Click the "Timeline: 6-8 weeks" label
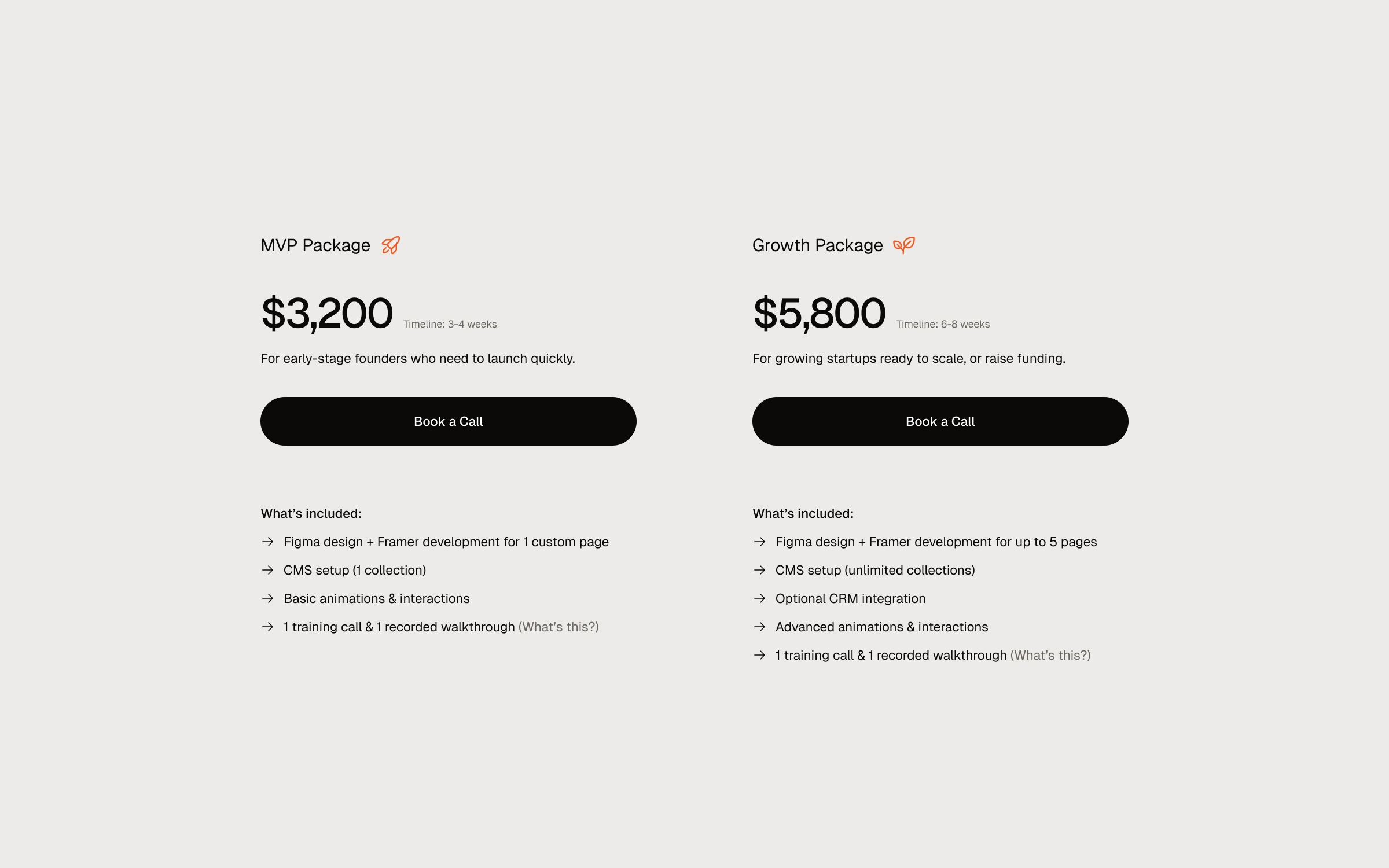The width and height of the screenshot is (1389, 868). (x=943, y=324)
